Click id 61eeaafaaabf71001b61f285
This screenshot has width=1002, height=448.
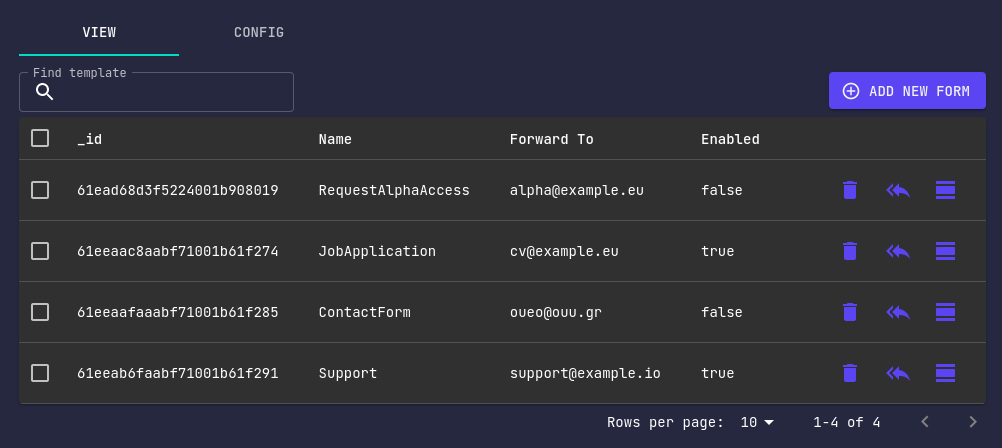click(178, 312)
